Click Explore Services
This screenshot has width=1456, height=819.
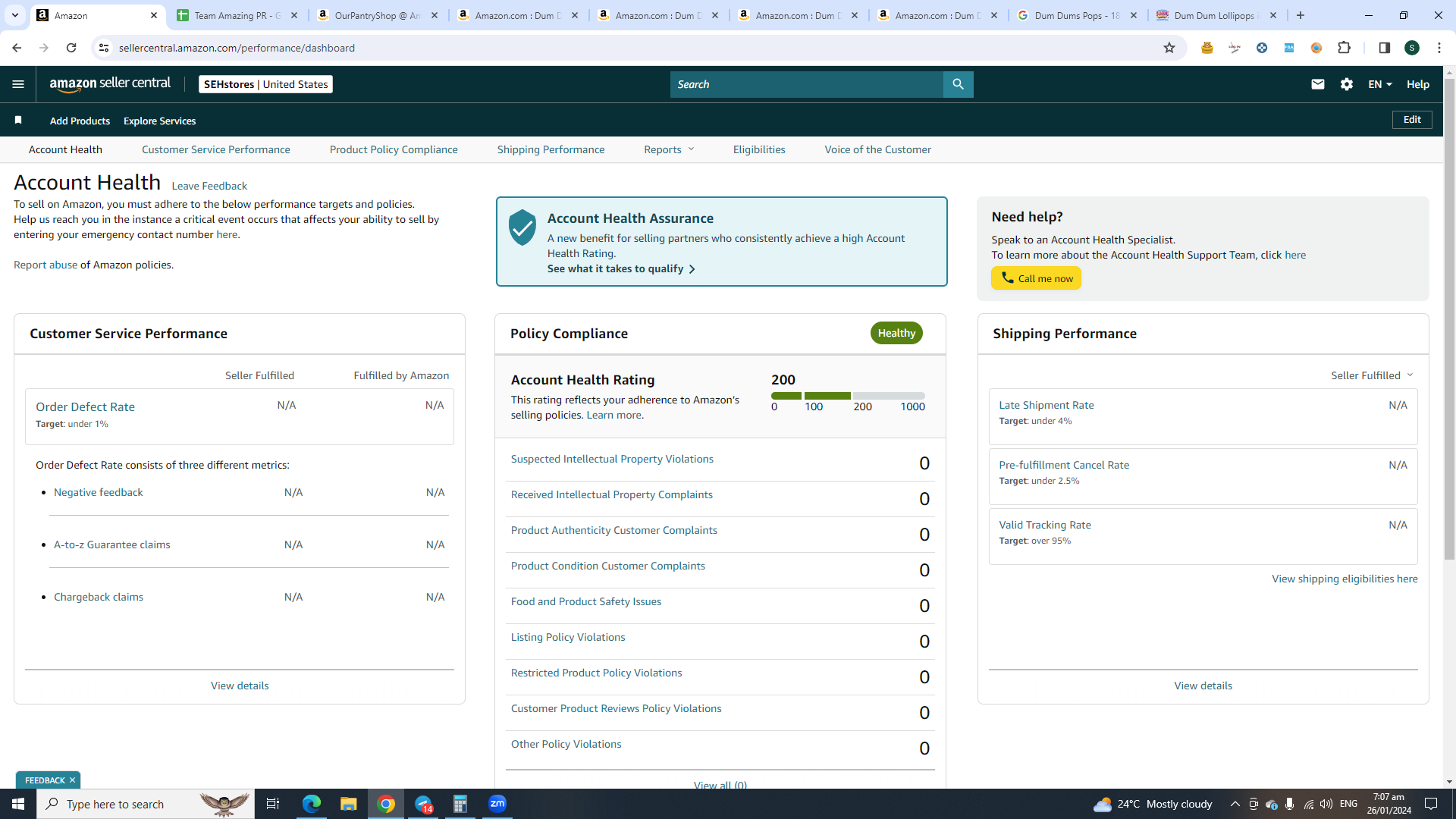(x=159, y=121)
